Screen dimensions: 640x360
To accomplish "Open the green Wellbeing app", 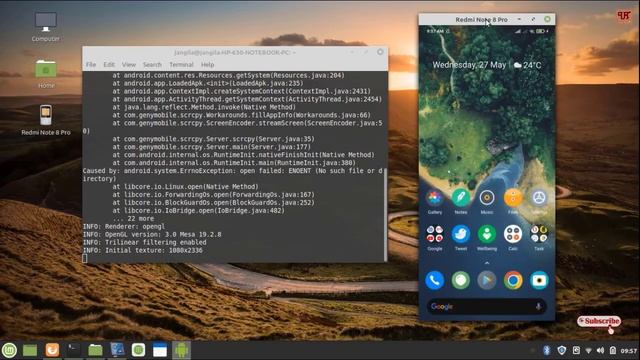I will [487, 234].
